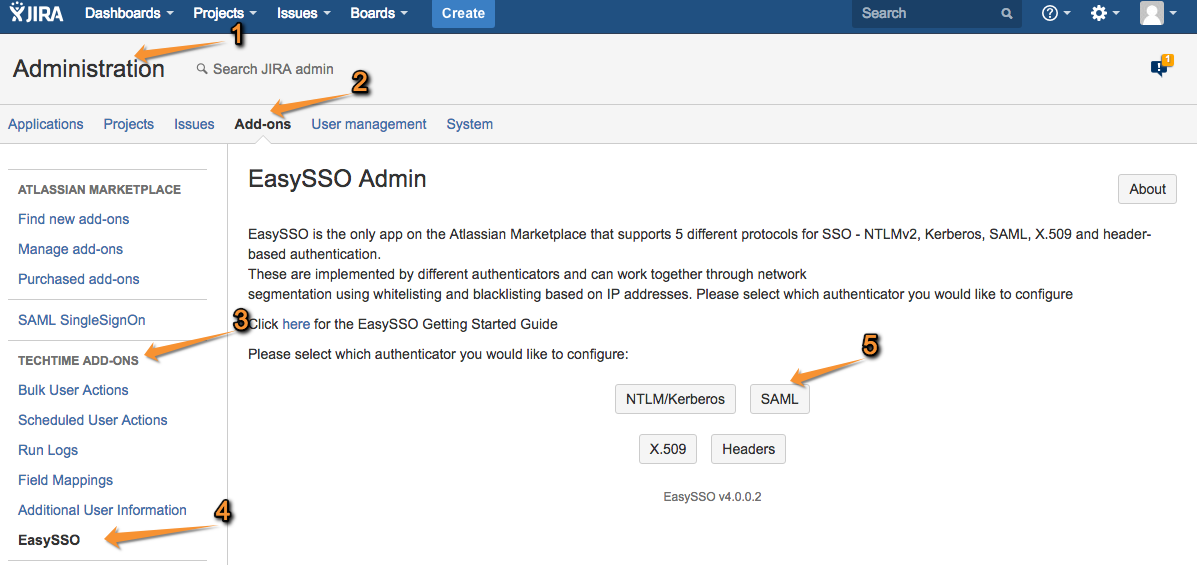1197x565 pixels.
Task: Switch to the System tab
Action: pyautogui.click(x=469, y=124)
